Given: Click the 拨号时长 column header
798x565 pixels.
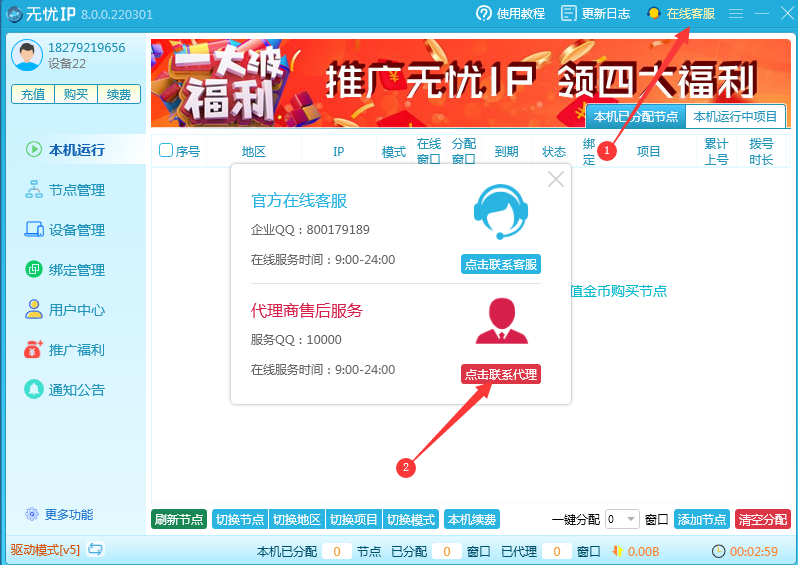Looking at the screenshot, I should [x=761, y=151].
